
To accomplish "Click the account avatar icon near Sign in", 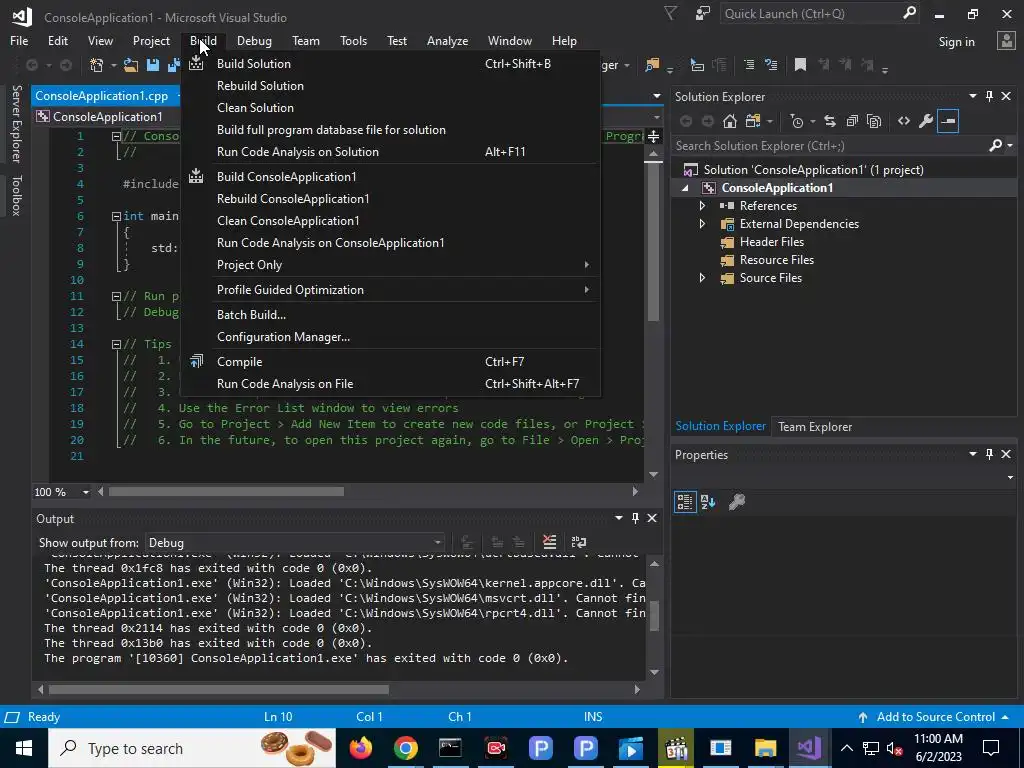I will 1006,41.
